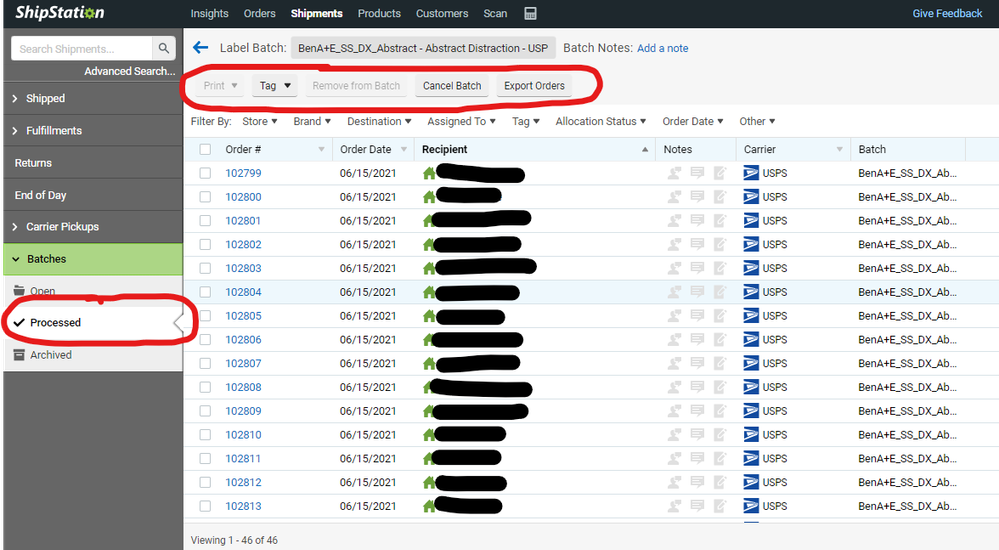Toggle the select-all checkbox in header

pyautogui.click(x=205, y=149)
